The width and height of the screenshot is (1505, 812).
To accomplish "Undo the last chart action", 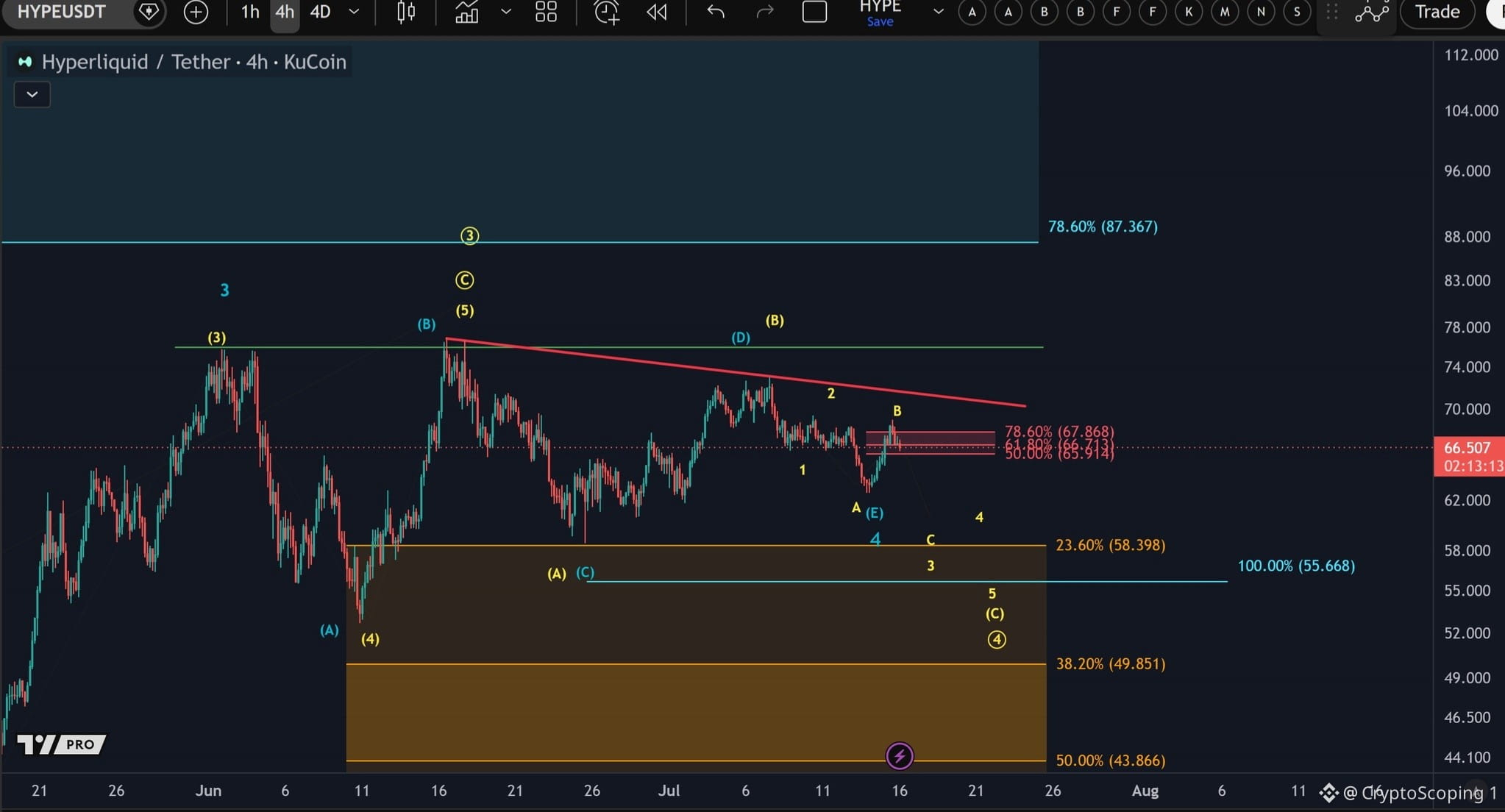I will click(716, 12).
